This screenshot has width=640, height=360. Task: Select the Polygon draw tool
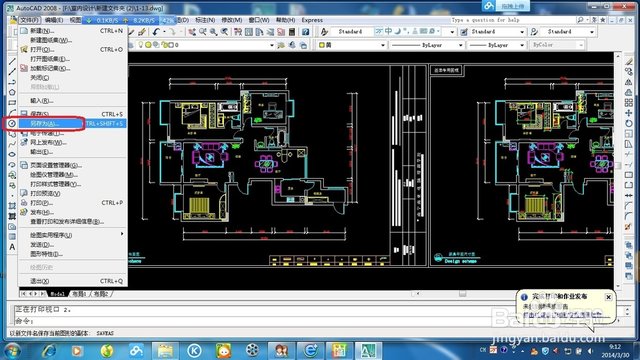[x=12, y=92]
